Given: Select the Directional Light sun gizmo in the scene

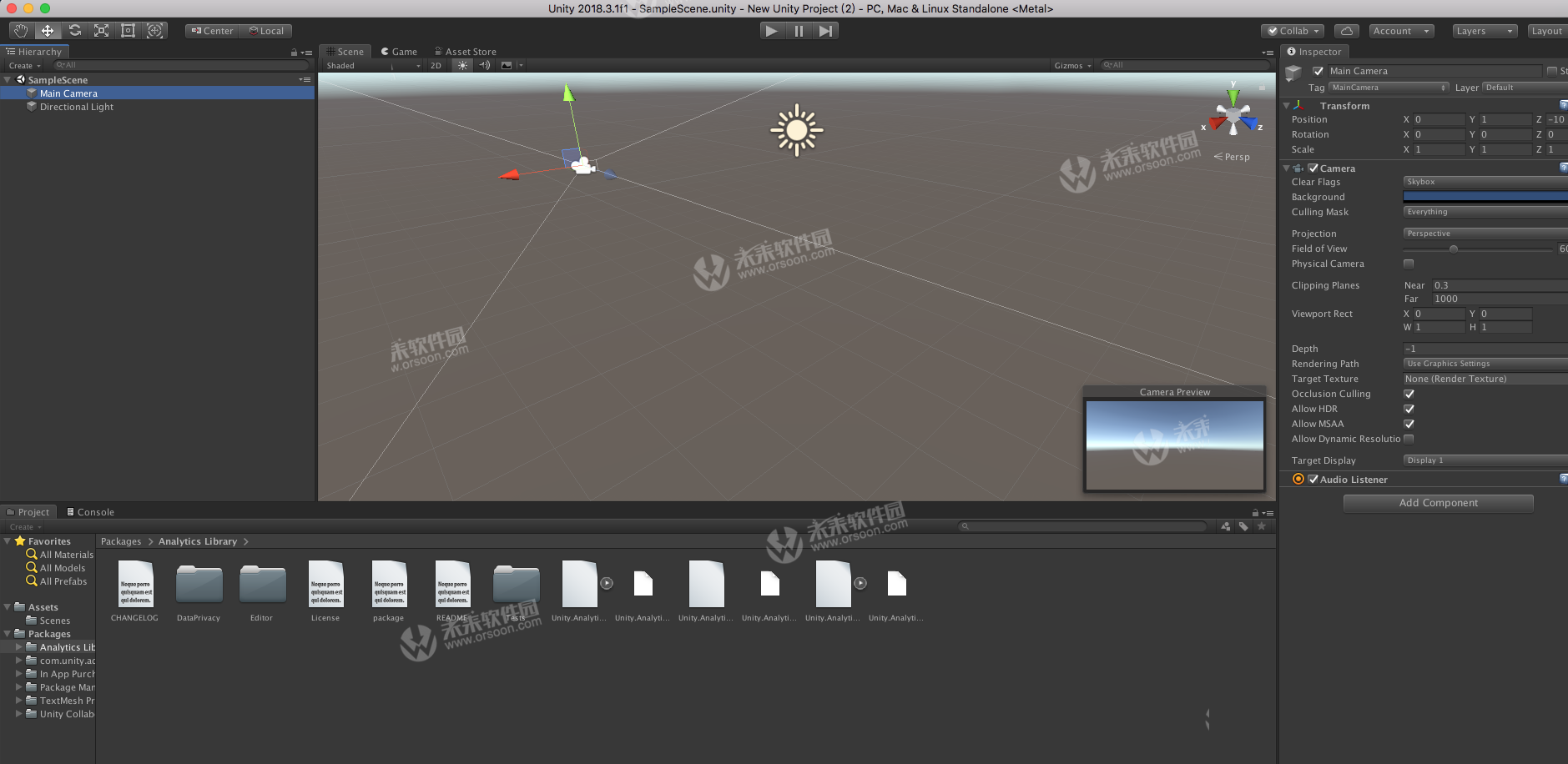Looking at the screenshot, I should click(x=796, y=130).
